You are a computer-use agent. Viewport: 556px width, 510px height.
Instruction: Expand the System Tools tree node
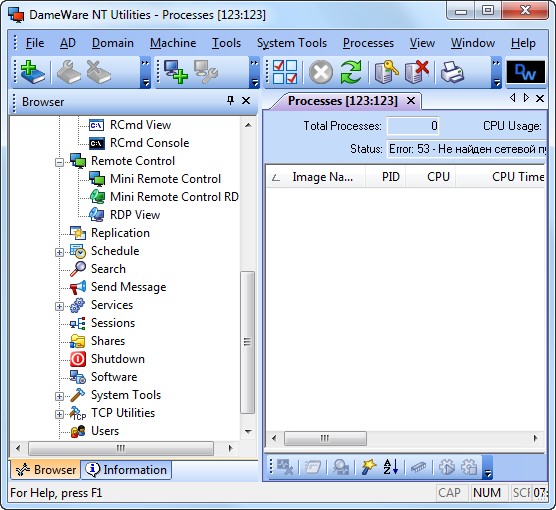point(60,397)
